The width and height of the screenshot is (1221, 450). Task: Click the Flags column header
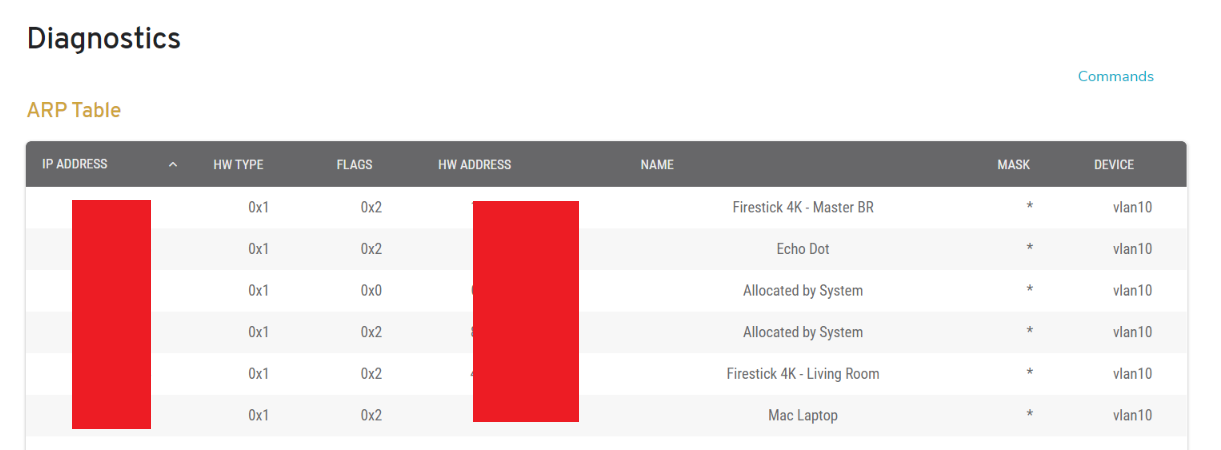tap(354, 165)
